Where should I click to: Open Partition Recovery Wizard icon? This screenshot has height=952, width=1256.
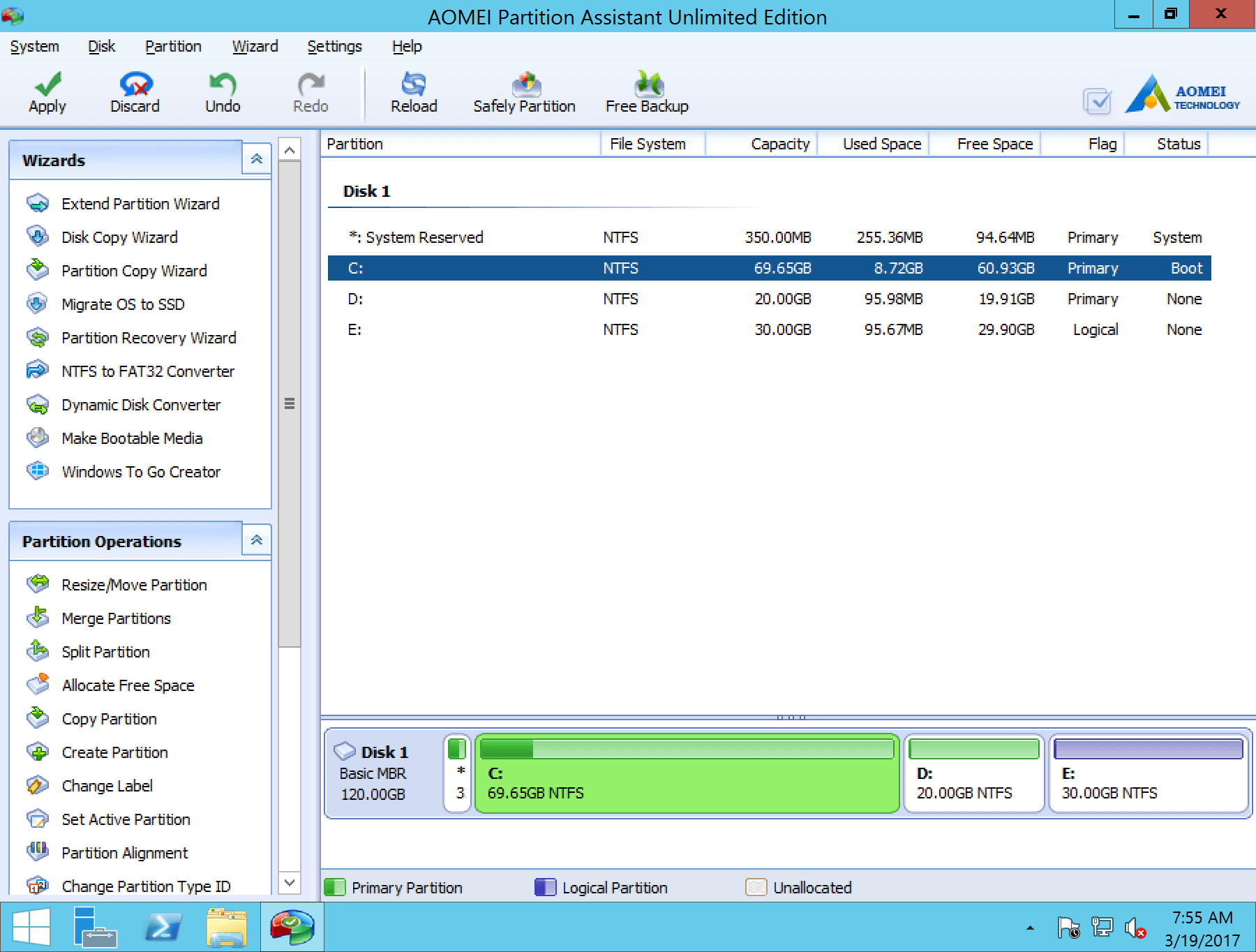(x=38, y=337)
